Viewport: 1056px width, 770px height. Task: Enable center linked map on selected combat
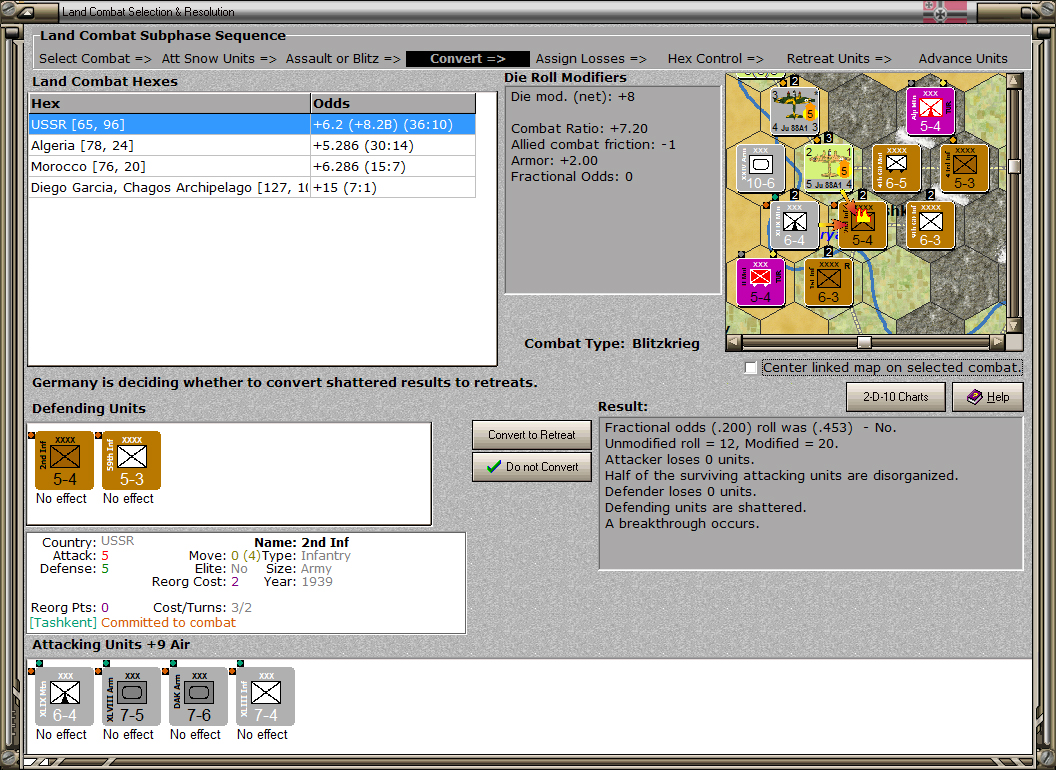coord(751,368)
